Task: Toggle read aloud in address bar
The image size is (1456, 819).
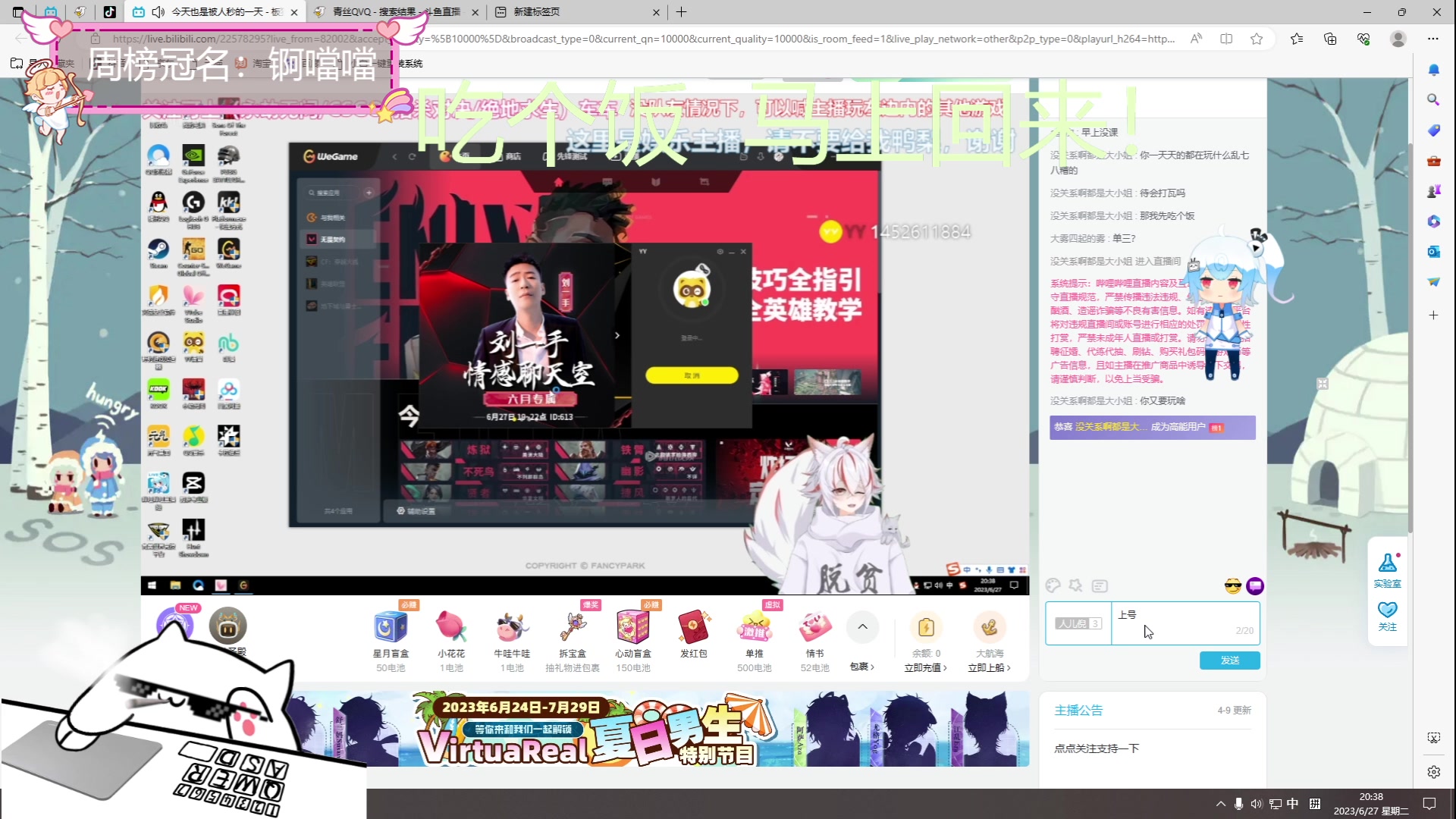Action: [1196, 39]
